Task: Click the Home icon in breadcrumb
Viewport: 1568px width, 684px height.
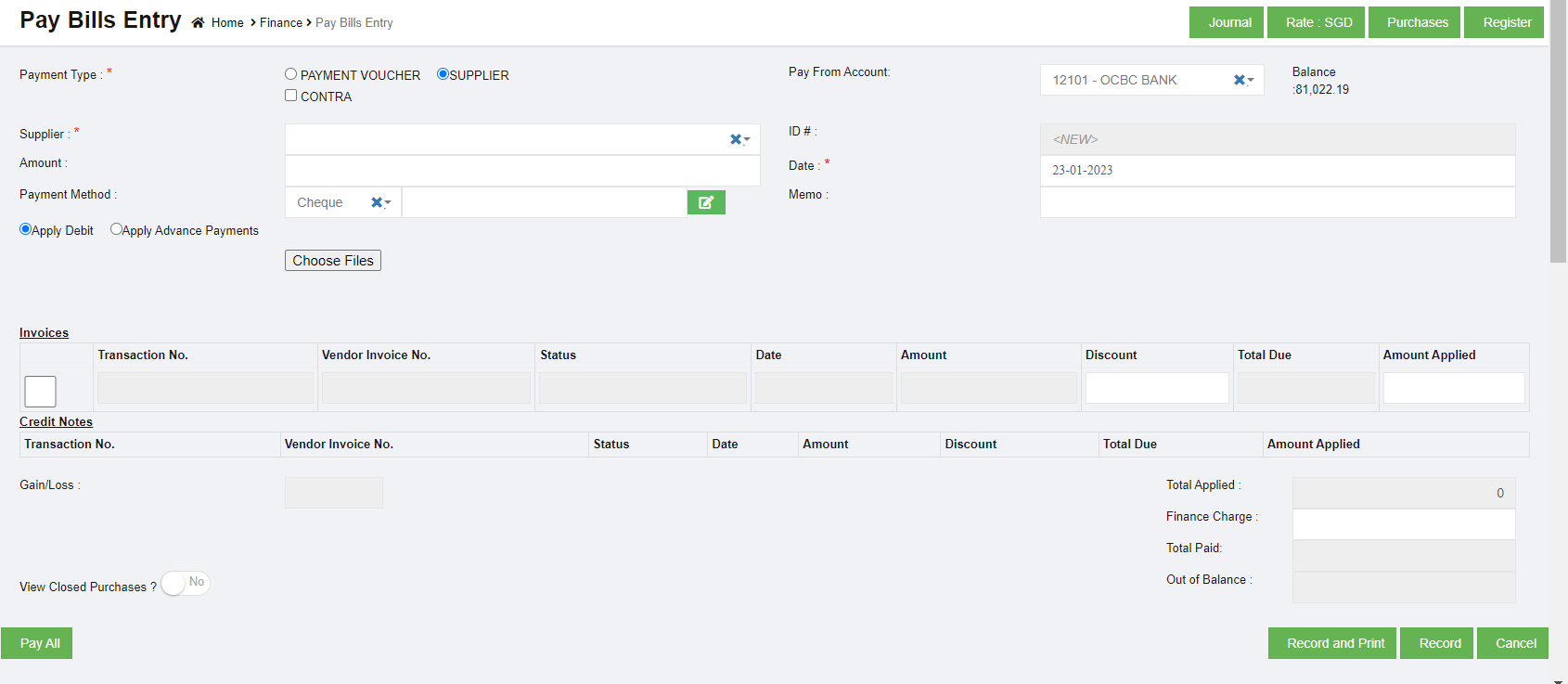Action: pyautogui.click(x=198, y=23)
